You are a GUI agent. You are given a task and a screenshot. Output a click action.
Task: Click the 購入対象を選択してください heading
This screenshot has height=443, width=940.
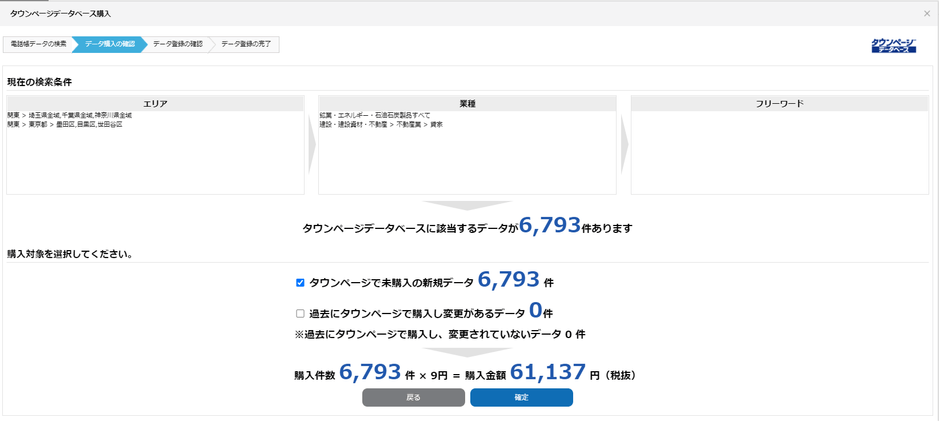click(70, 254)
